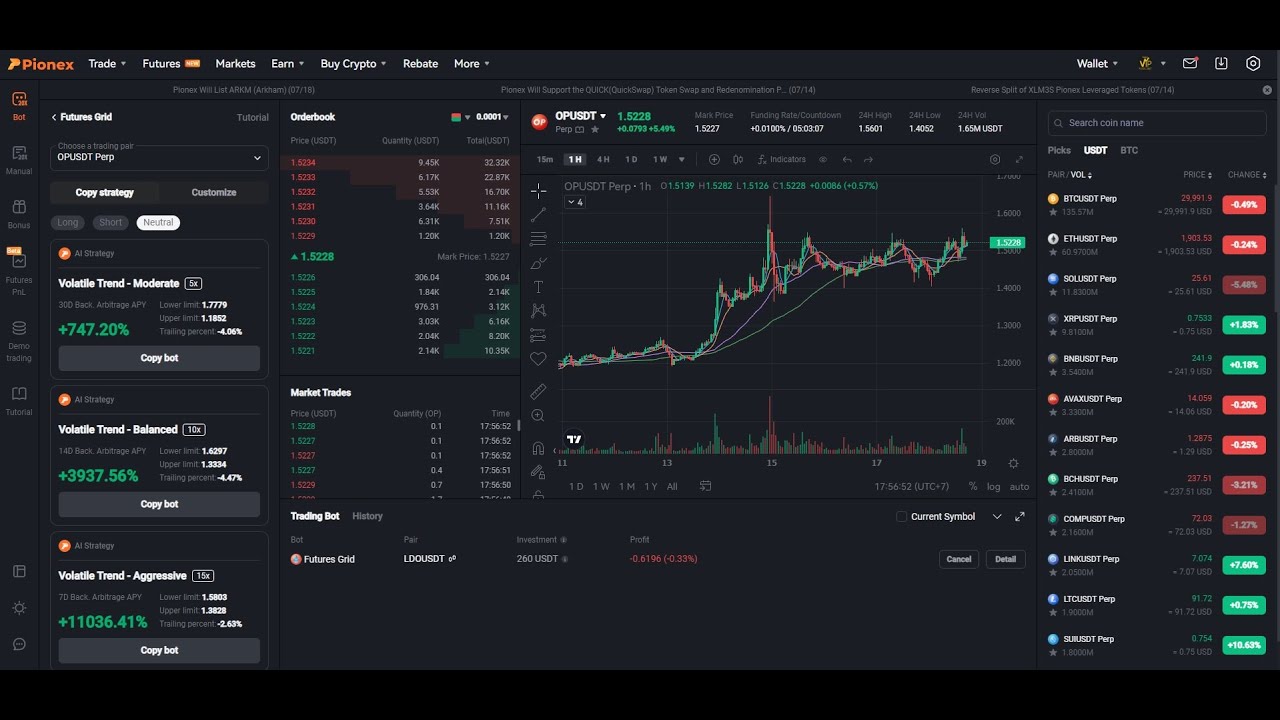
Task: Copy bot for Volatile Trend - Balanced
Action: coord(159,504)
